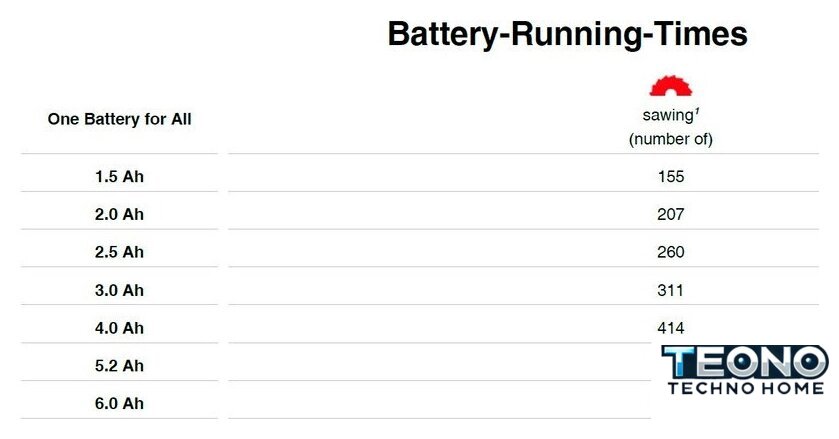
Task: Click the 260 sawing count
Action: [x=670, y=252]
